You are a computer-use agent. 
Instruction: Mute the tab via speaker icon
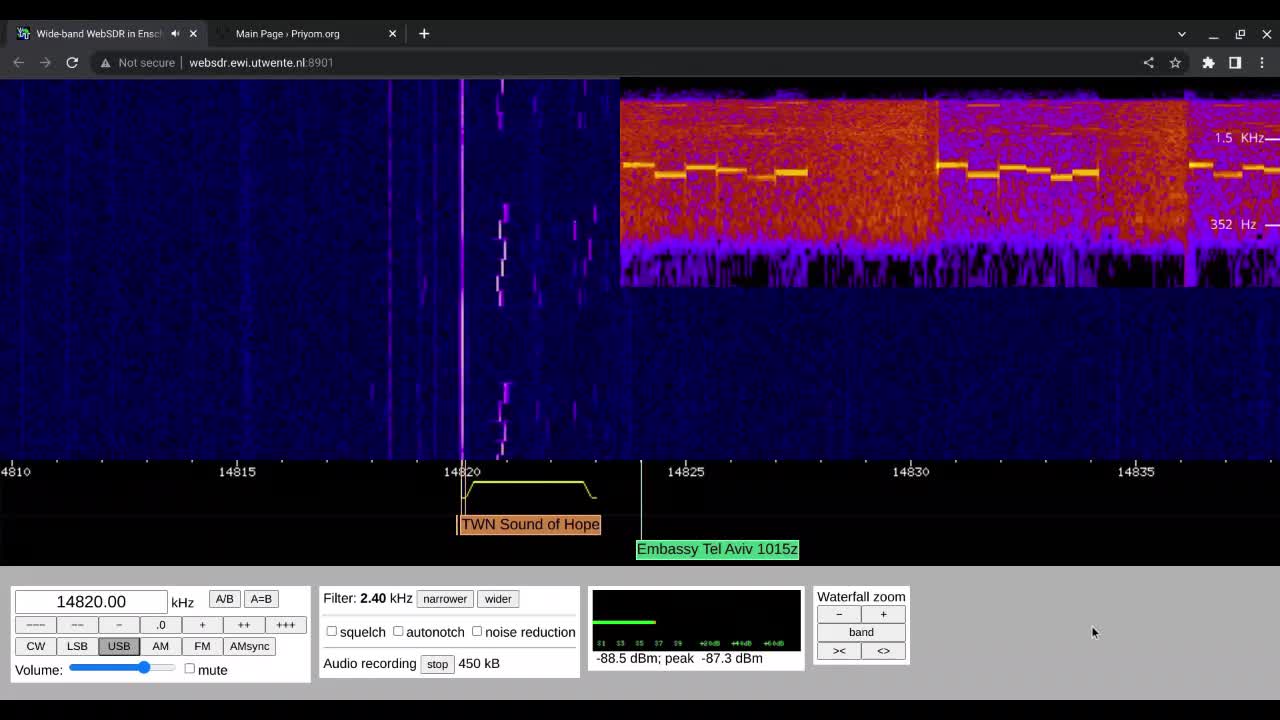click(175, 33)
